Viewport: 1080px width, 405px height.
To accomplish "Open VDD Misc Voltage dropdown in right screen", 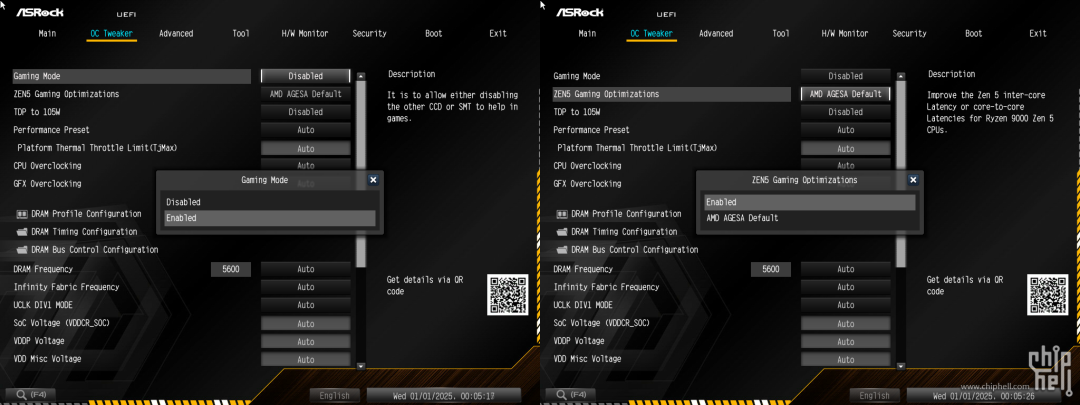I will (x=846, y=360).
